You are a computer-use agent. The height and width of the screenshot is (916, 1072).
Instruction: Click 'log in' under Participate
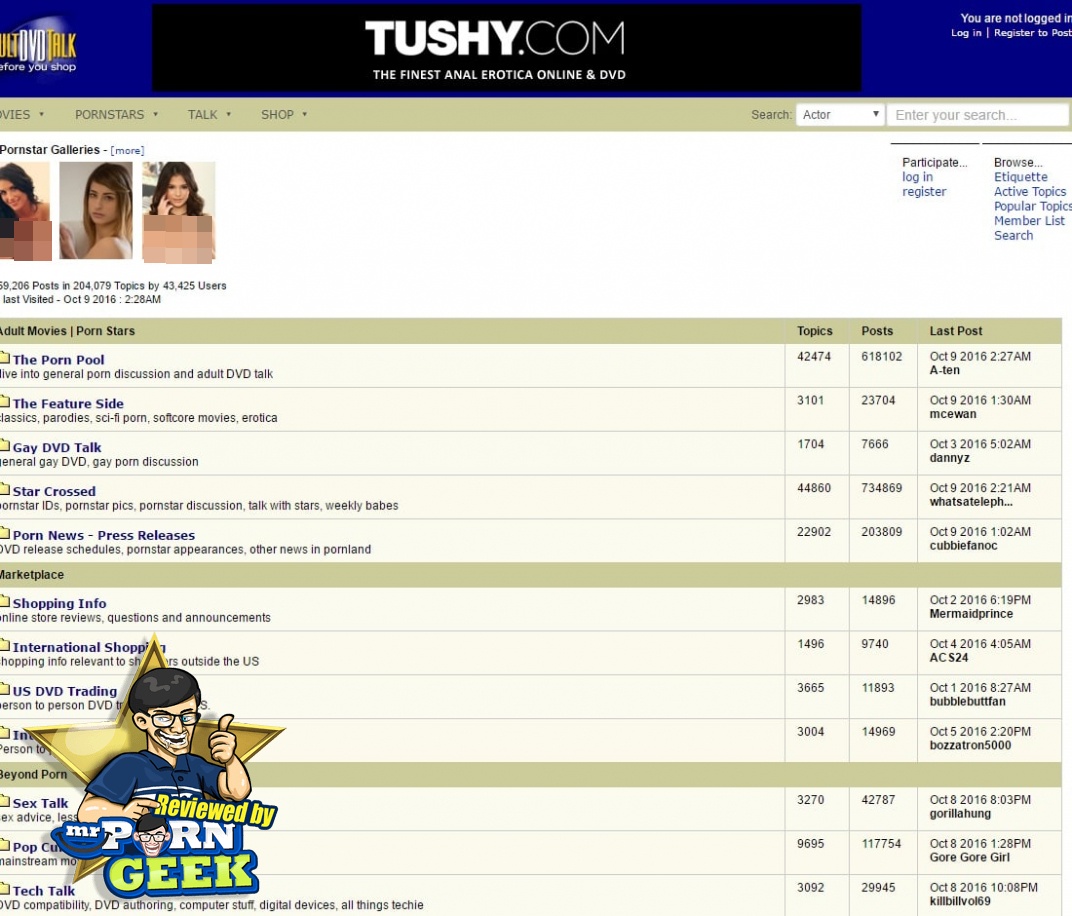coord(917,177)
